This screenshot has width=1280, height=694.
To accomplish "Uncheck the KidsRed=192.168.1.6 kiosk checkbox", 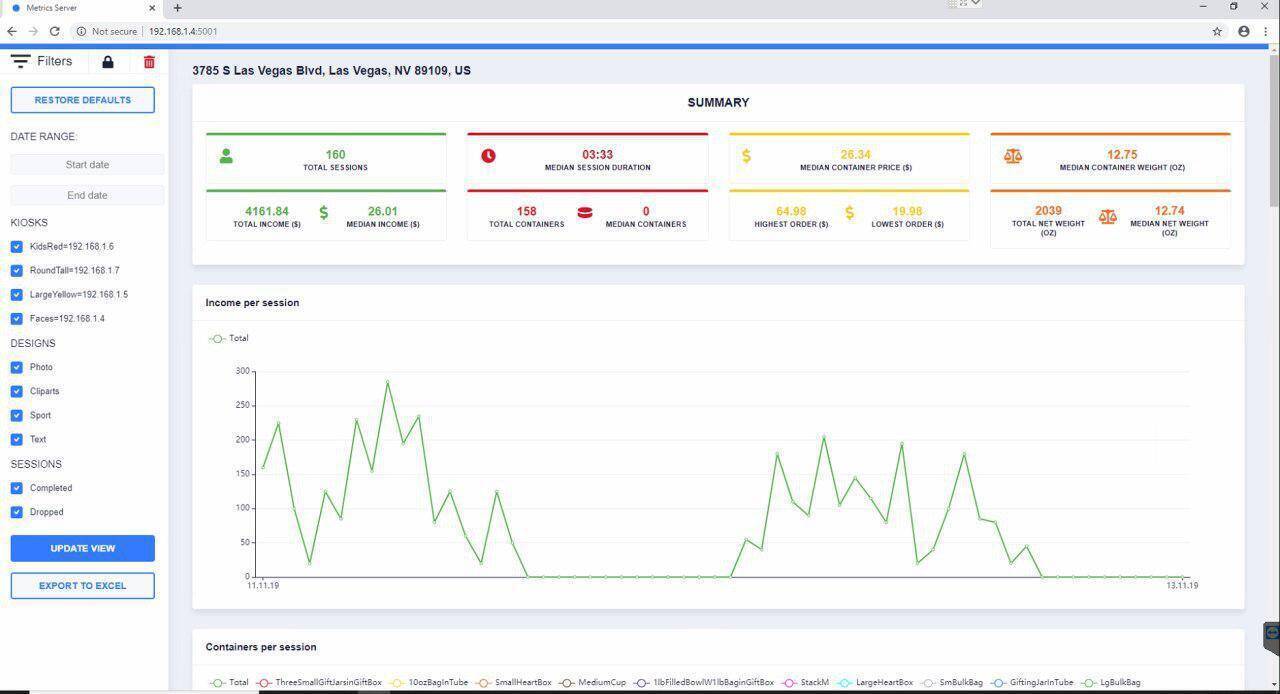I will click(x=17, y=247).
